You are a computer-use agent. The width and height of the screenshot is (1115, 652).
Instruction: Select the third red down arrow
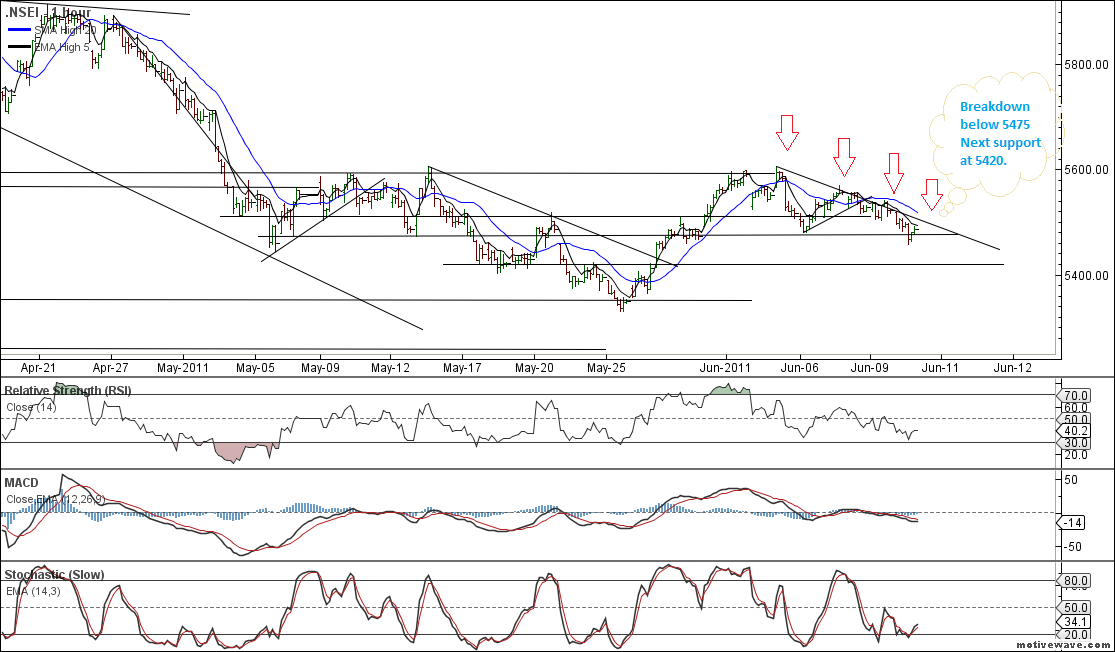(894, 171)
